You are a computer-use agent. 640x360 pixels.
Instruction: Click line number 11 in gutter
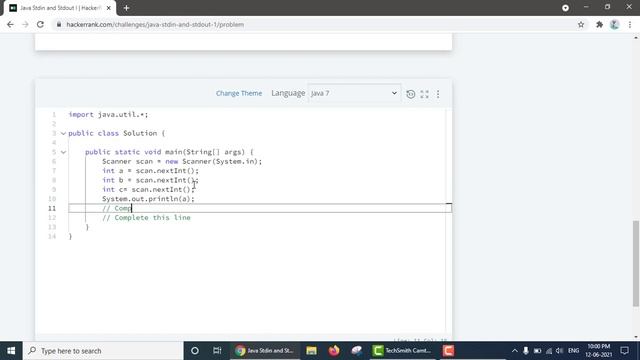pos(52,209)
